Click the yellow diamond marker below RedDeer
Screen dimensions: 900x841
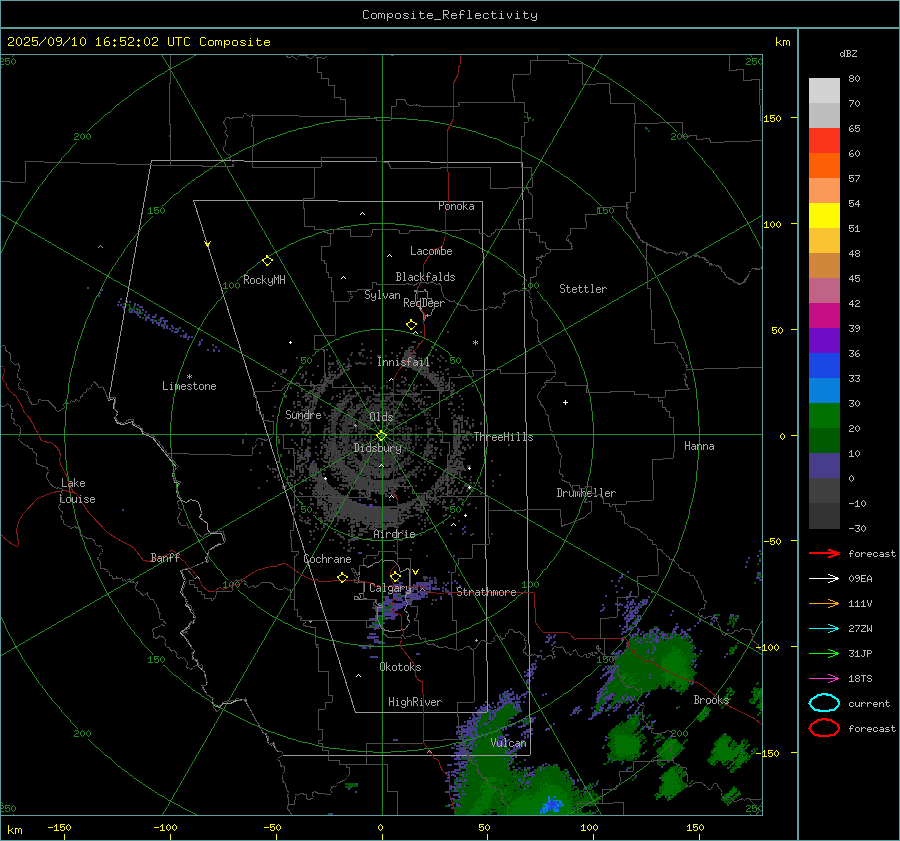click(x=411, y=325)
